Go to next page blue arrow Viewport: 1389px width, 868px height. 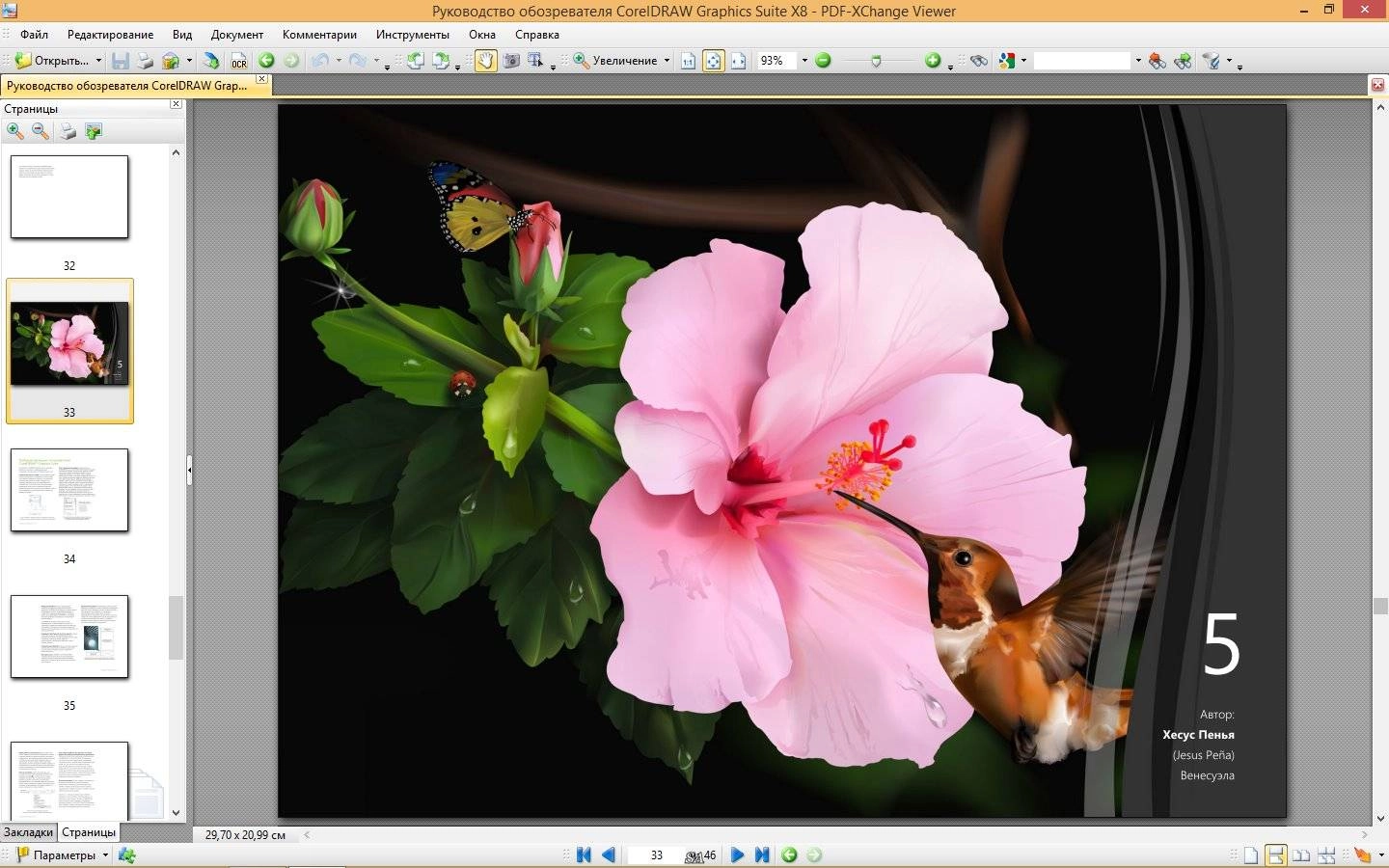click(737, 855)
